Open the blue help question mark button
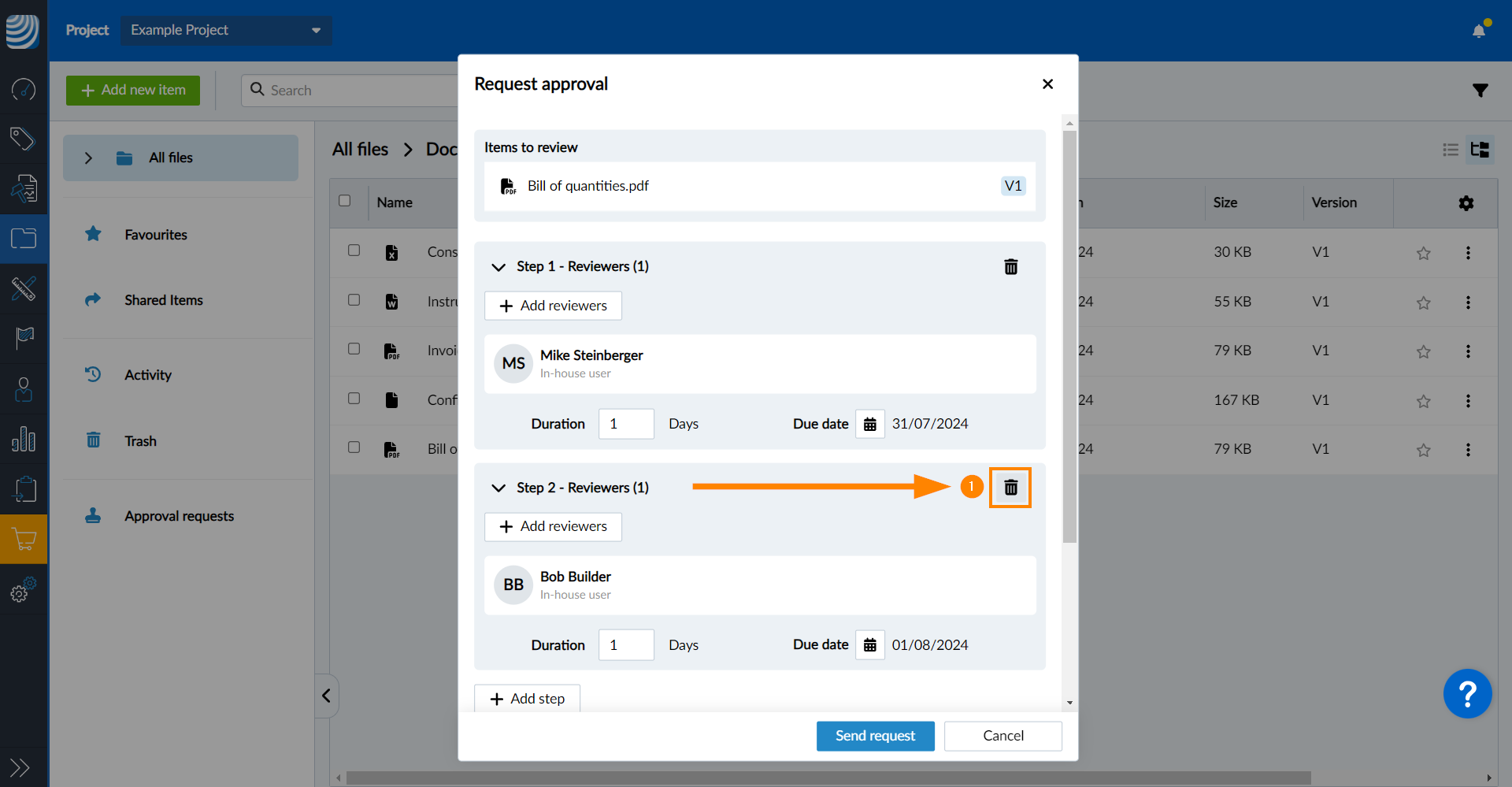Viewport: 1512px width, 787px height. [1467, 694]
